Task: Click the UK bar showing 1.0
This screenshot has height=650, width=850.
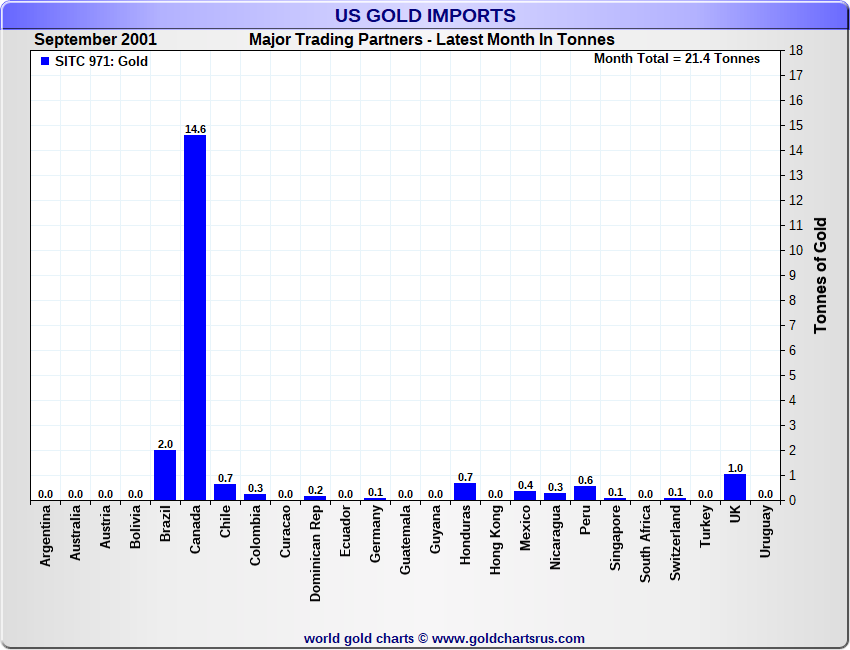Action: point(735,487)
